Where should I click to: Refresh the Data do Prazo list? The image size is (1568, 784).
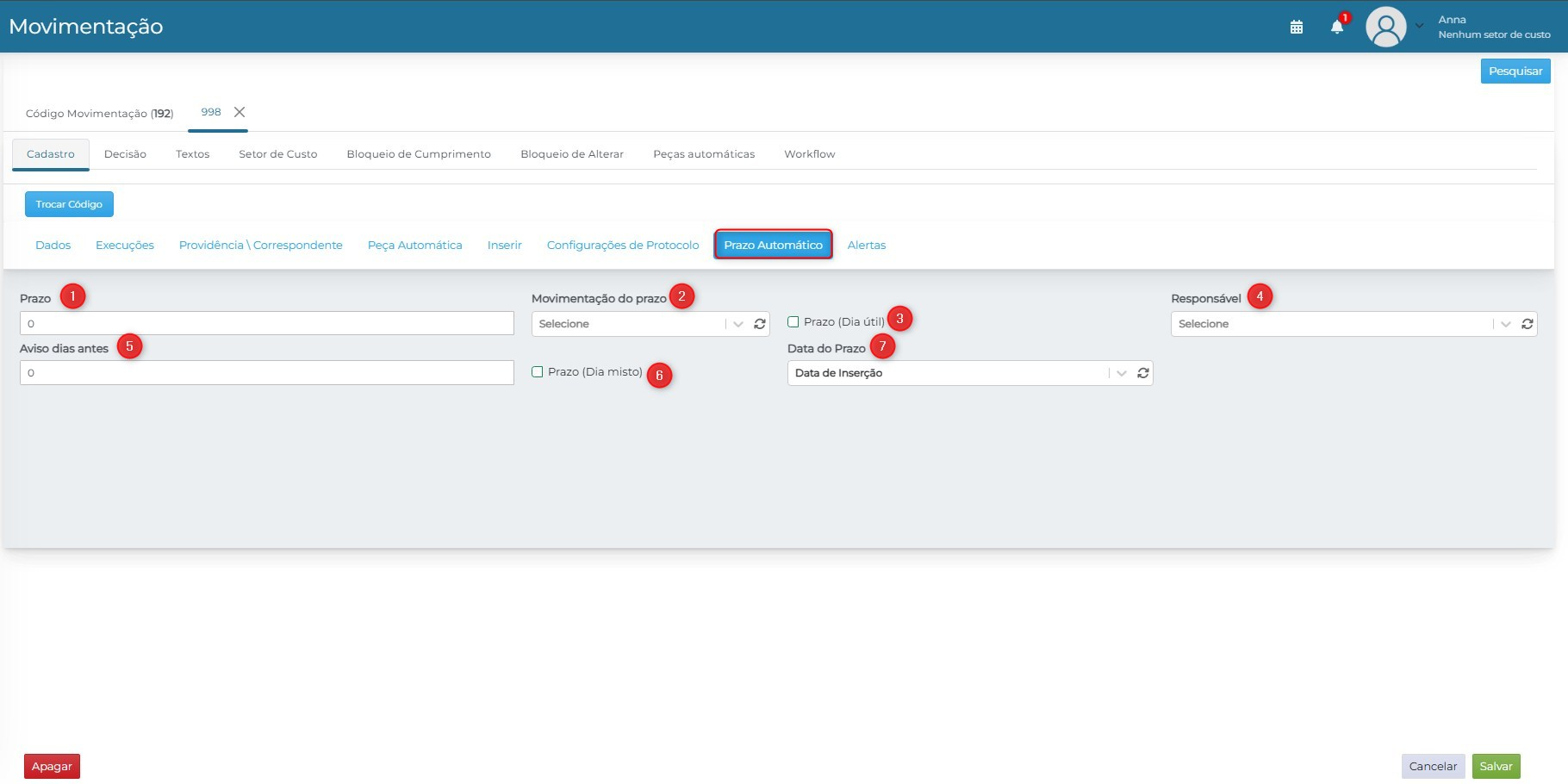(1143, 373)
